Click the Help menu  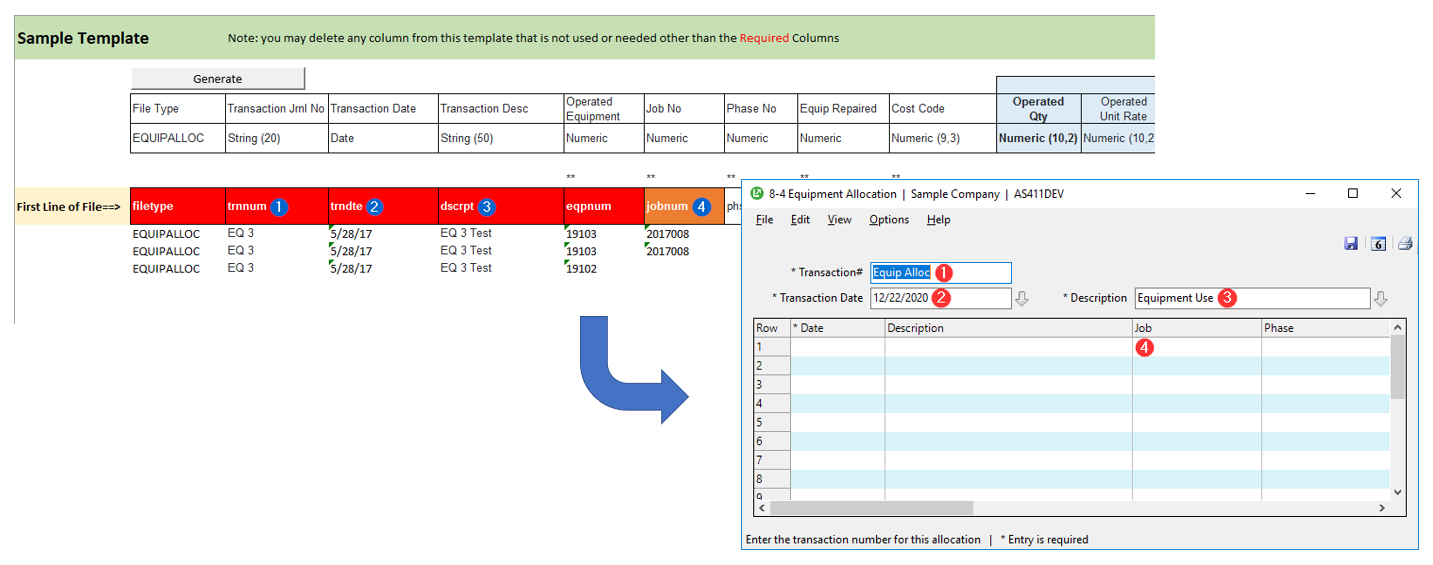click(938, 220)
